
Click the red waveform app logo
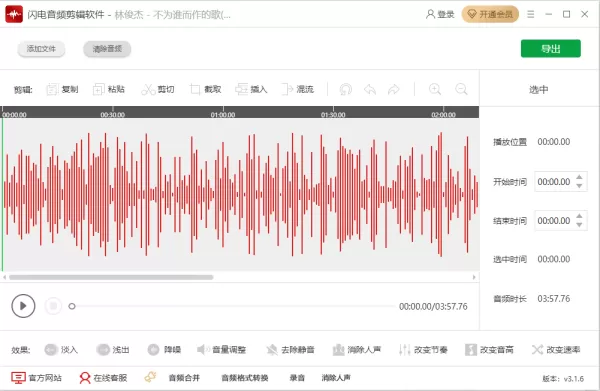pos(14,15)
